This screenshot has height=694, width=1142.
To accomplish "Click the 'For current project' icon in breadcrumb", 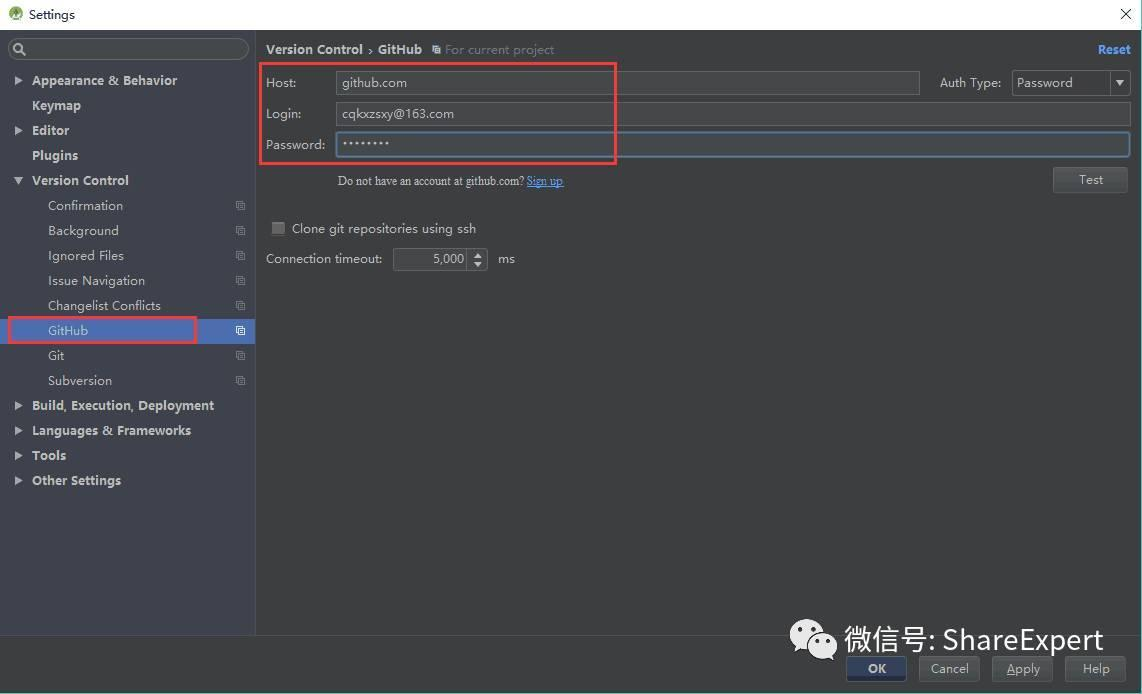I will point(436,50).
